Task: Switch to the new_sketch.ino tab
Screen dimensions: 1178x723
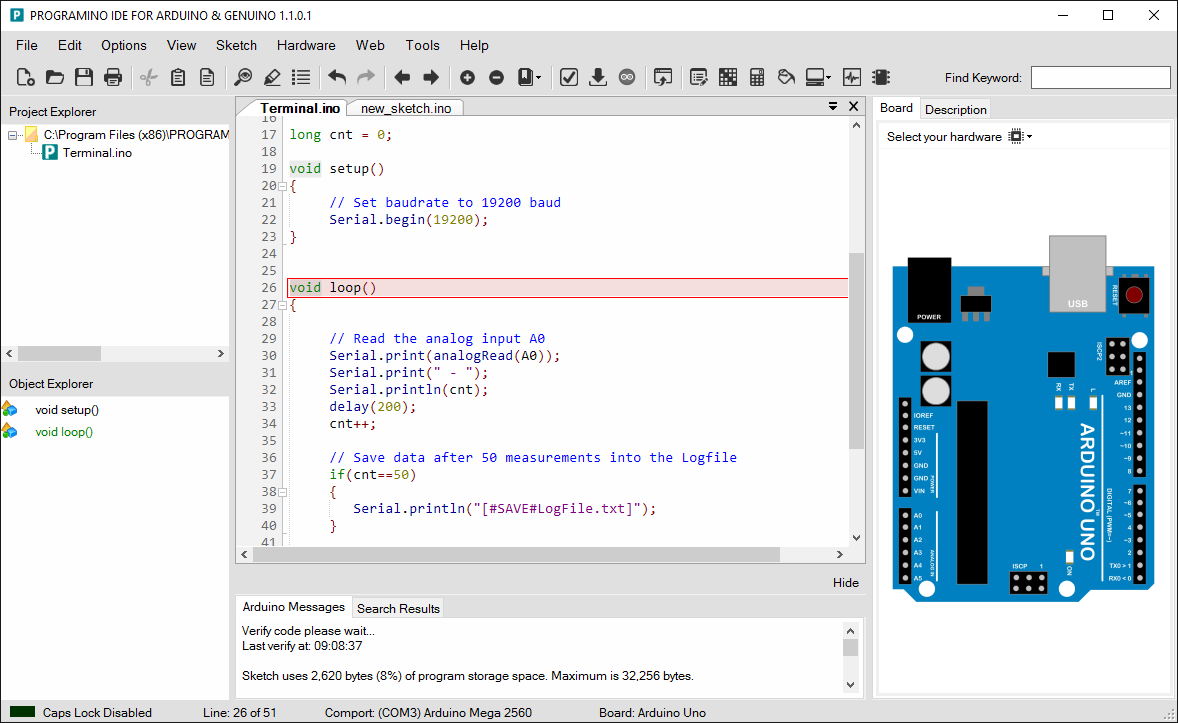Action: tap(404, 107)
